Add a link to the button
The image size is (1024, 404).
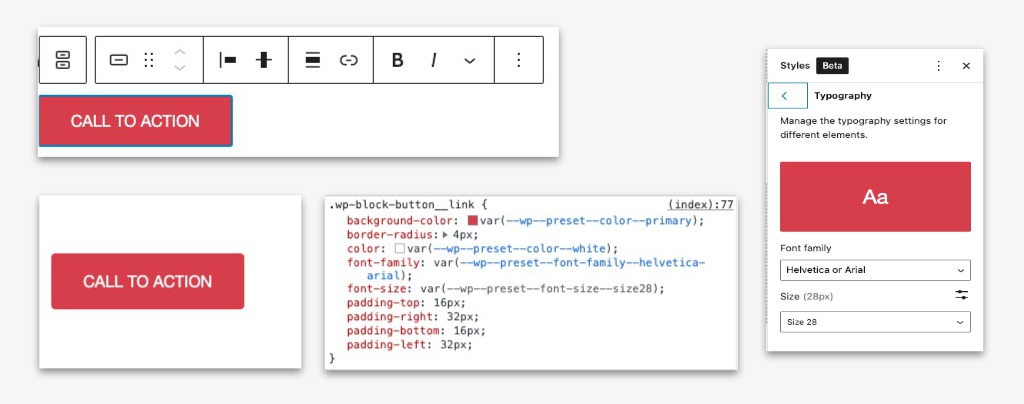point(349,60)
